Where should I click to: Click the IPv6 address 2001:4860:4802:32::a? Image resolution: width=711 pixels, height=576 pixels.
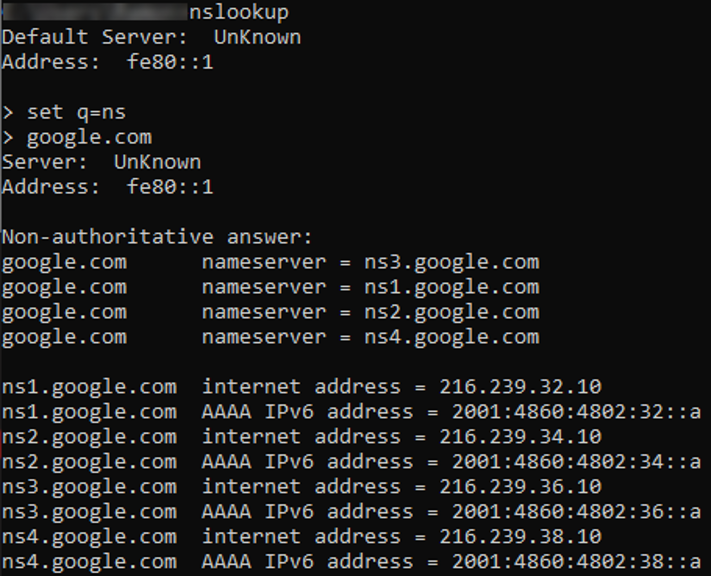576,412
